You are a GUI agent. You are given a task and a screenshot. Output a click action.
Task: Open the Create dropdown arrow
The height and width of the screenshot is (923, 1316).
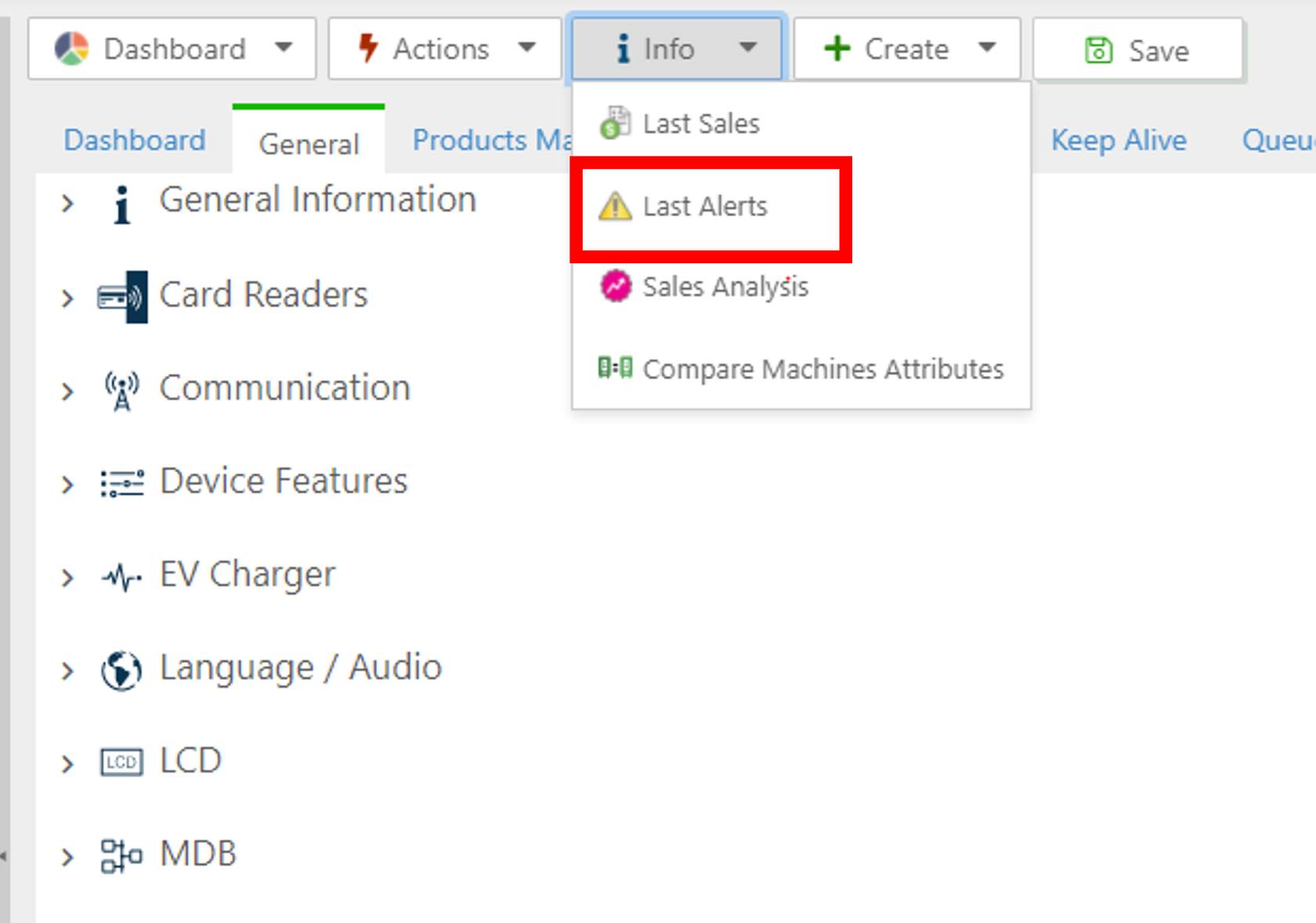click(988, 47)
